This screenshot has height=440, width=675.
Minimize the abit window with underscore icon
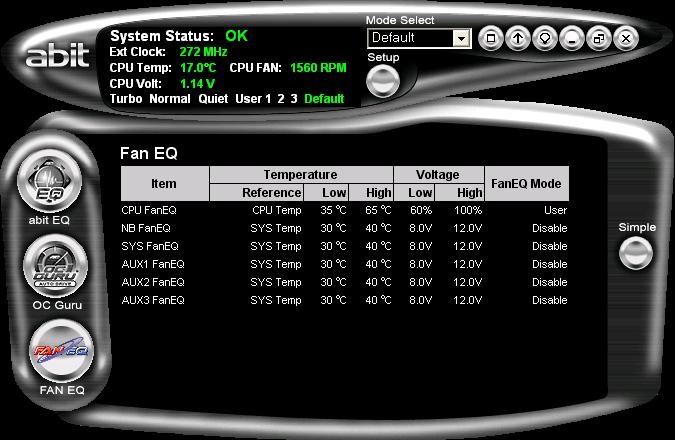click(x=572, y=38)
